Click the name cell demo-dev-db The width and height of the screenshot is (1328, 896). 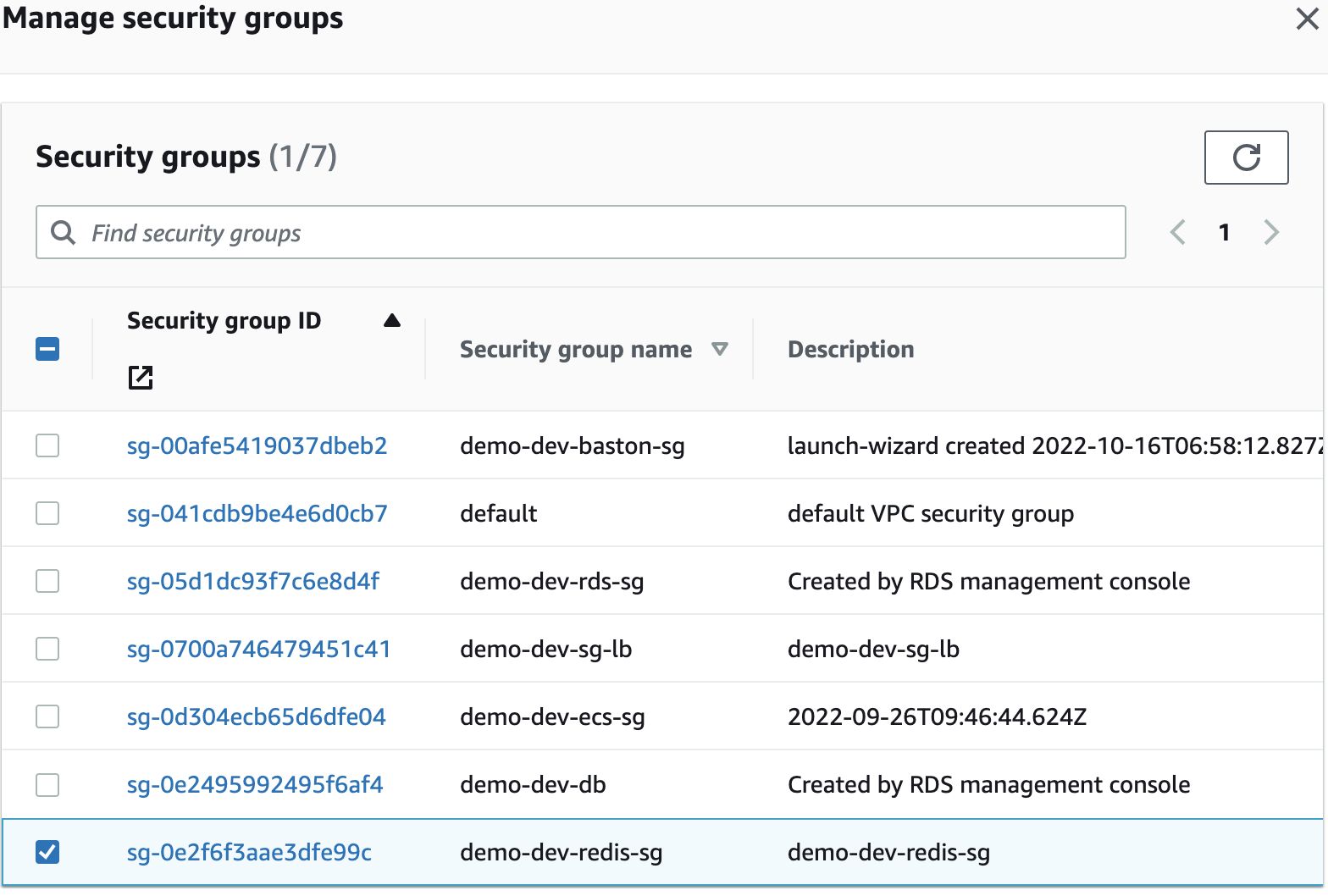pos(533,785)
